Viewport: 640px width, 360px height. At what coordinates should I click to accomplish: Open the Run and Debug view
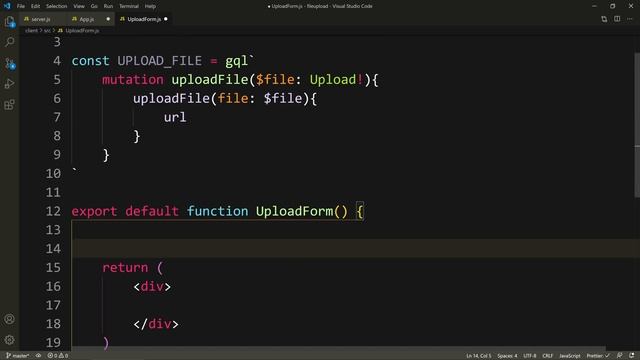pos(9,84)
